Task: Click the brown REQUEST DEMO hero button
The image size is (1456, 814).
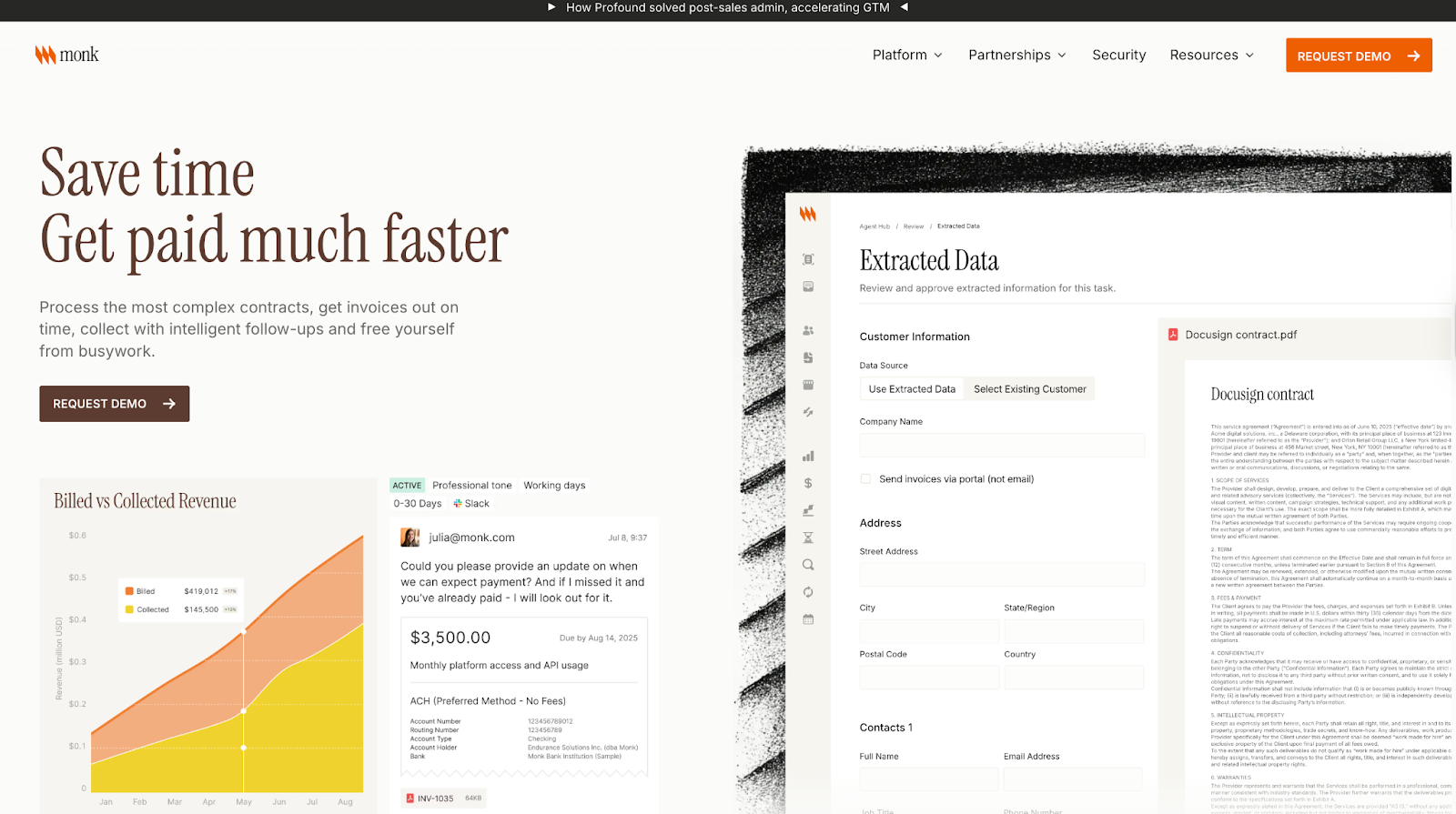Action: point(114,404)
